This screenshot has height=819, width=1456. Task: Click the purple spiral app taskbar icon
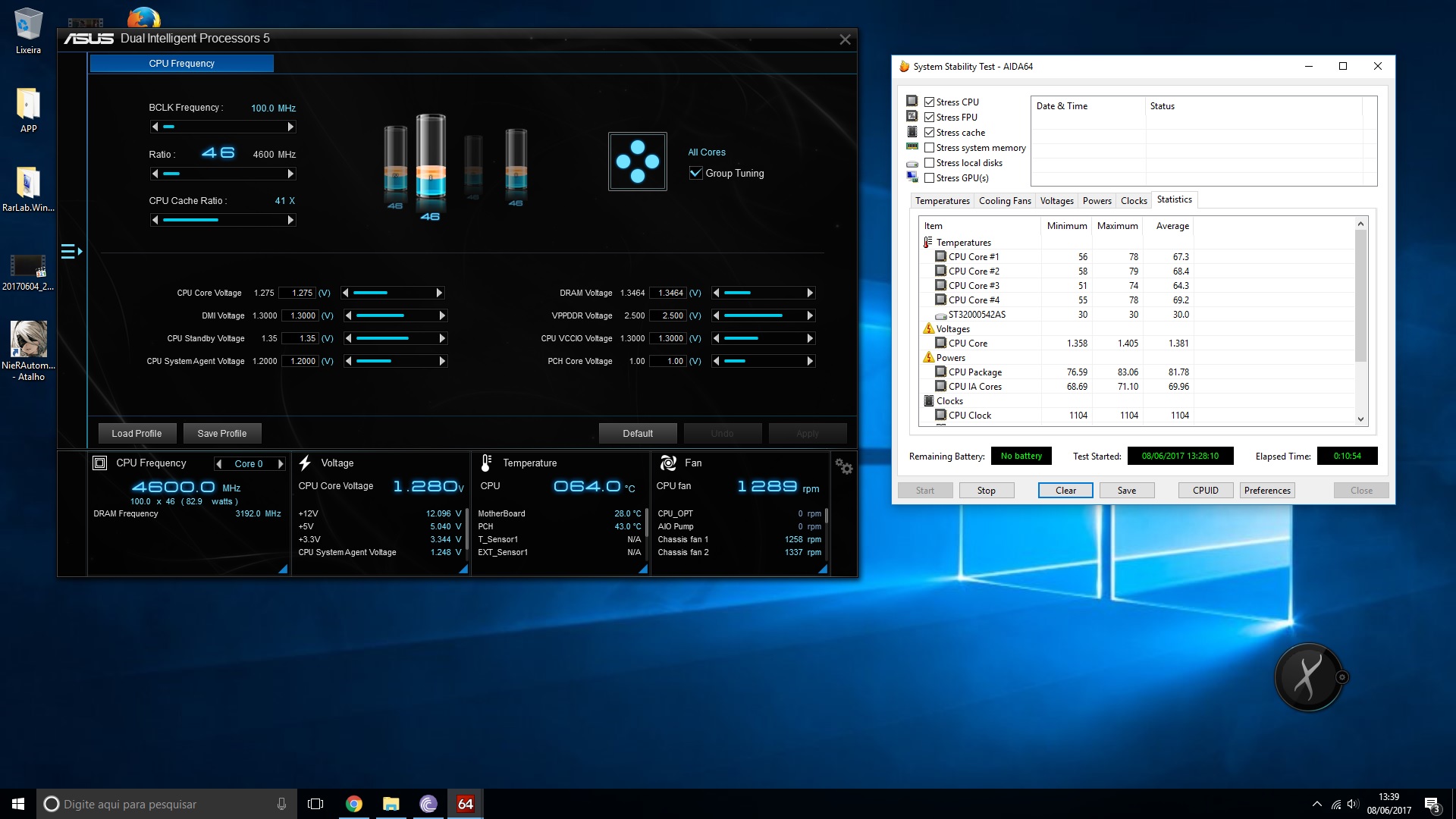[428, 804]
